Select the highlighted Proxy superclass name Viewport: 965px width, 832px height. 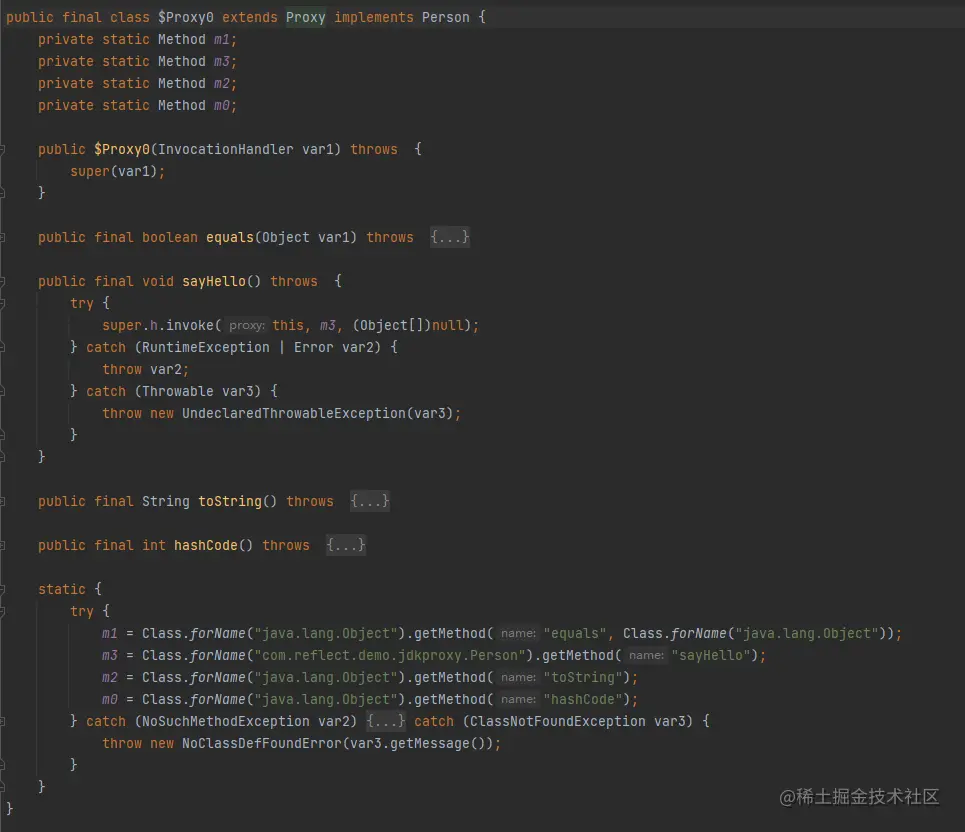306,17
